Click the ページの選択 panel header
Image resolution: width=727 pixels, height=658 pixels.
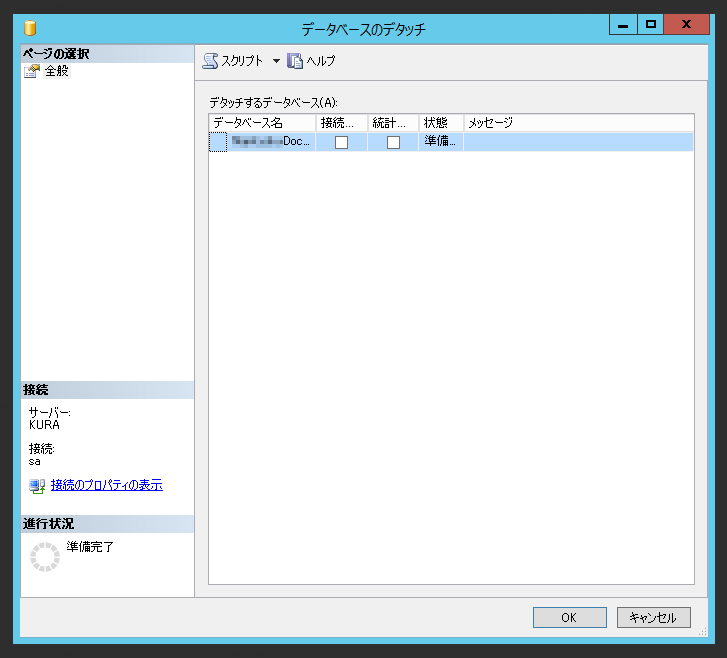[x=108, y=54]
